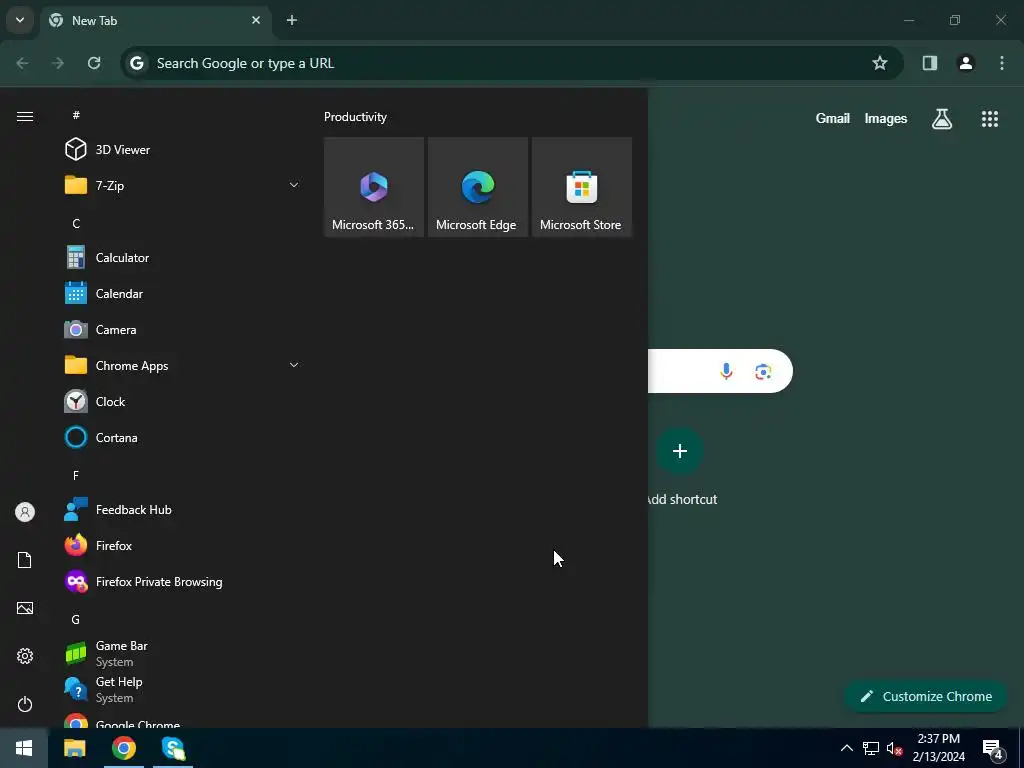Image resolution: width=1024 pixels, height=768 pixels.
Task: Click the Power button in Start
Action: point(25,704)
